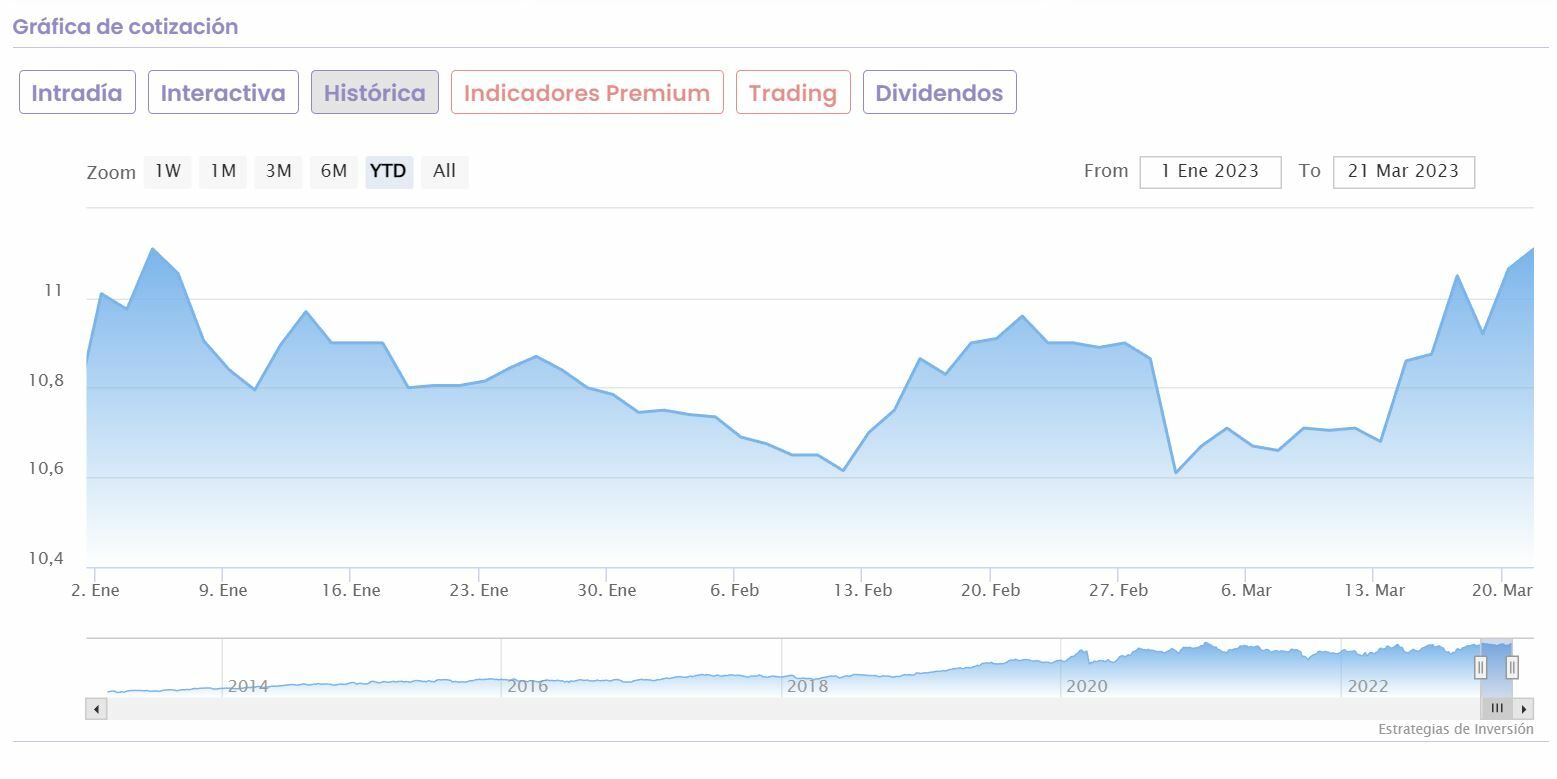Click the scrollbar thumb grip in navigator
Image resolution: width=1557 pixels, height=779 pixels.
[x=1497, y=709]
